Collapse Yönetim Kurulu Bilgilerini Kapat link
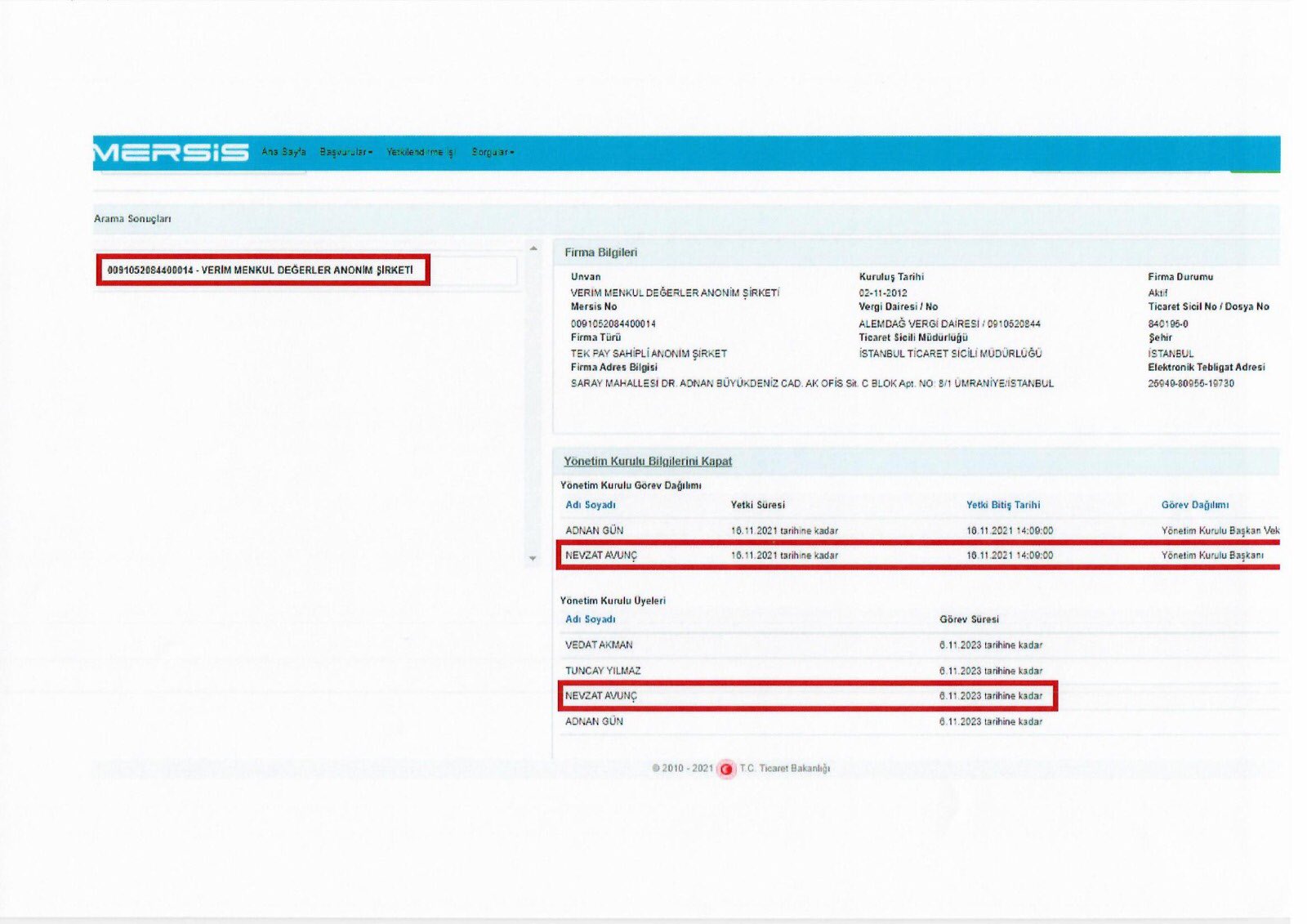The width and height of the screenshot is (1307, 924). [648, 461]
